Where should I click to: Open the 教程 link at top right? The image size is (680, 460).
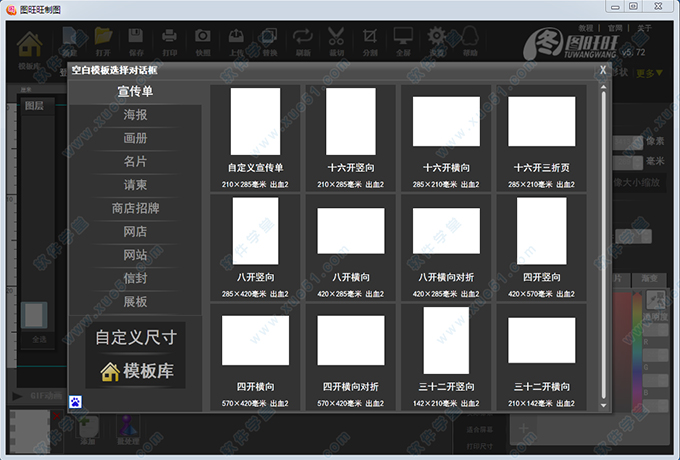tap(585, 28)
